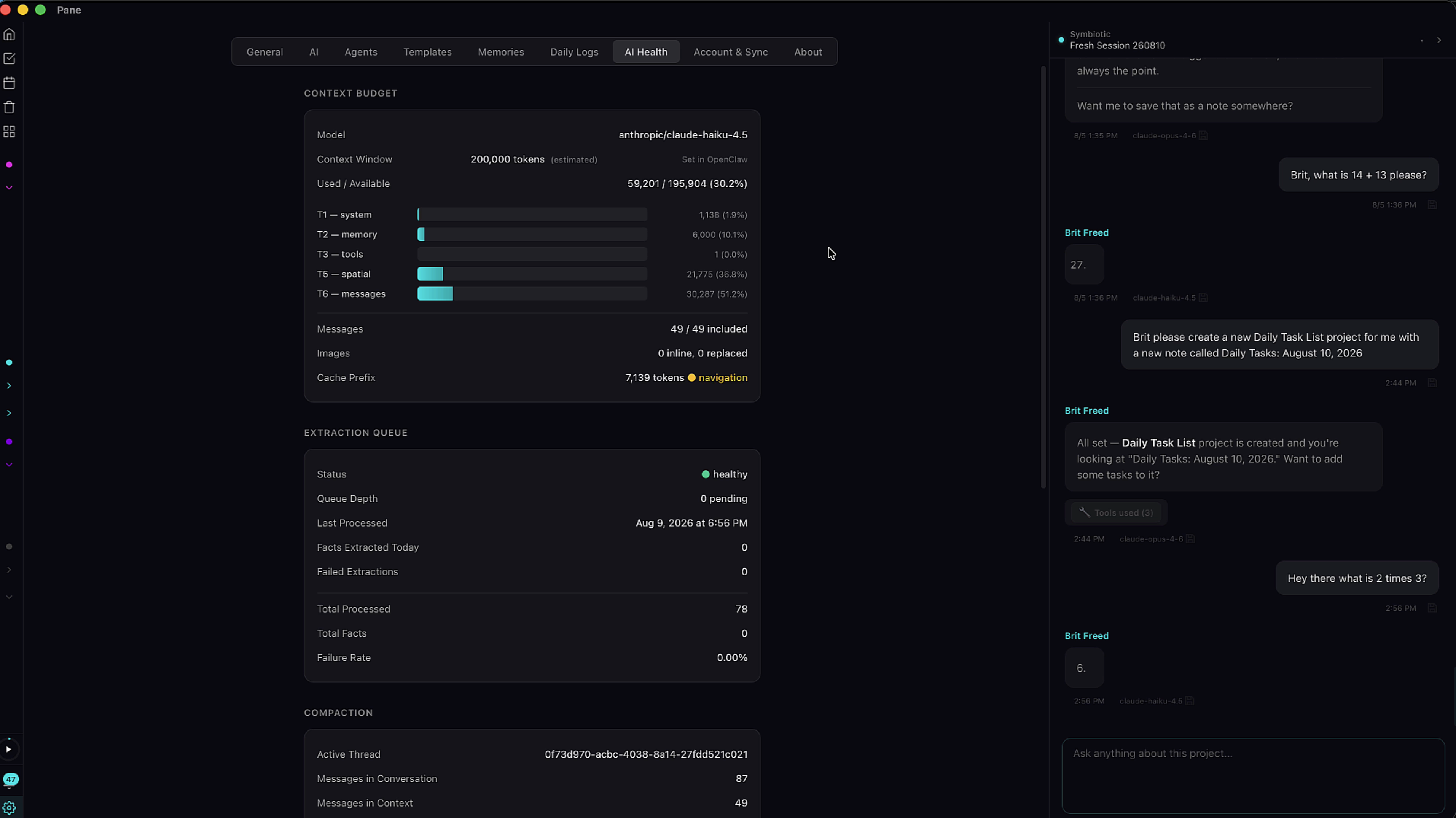Click the 49 / 49 included messages value
The image size is (1456, 818).
[x=709, y=329]
